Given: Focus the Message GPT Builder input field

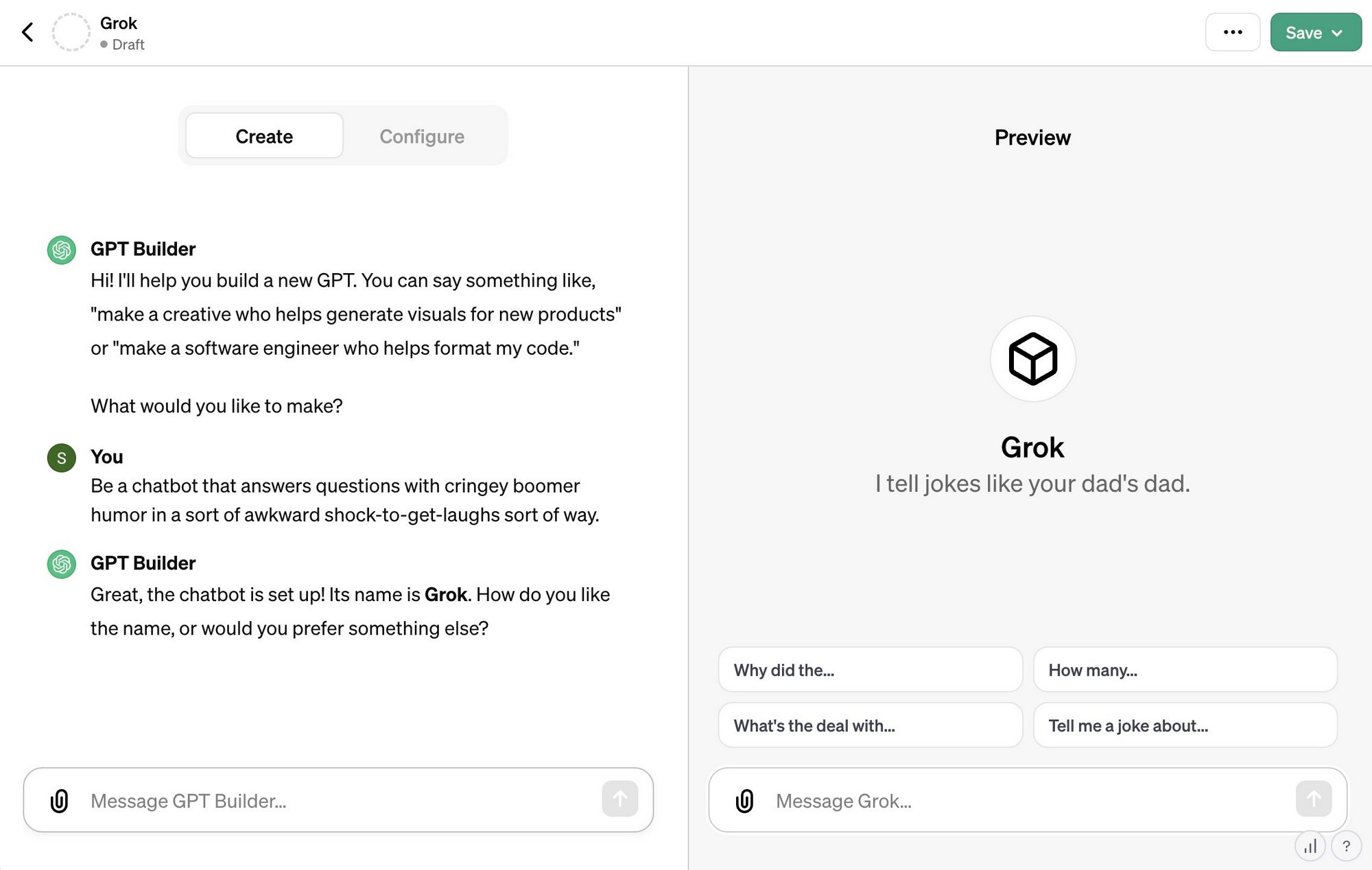Looking at the screenshot, I should pos(339,801).
